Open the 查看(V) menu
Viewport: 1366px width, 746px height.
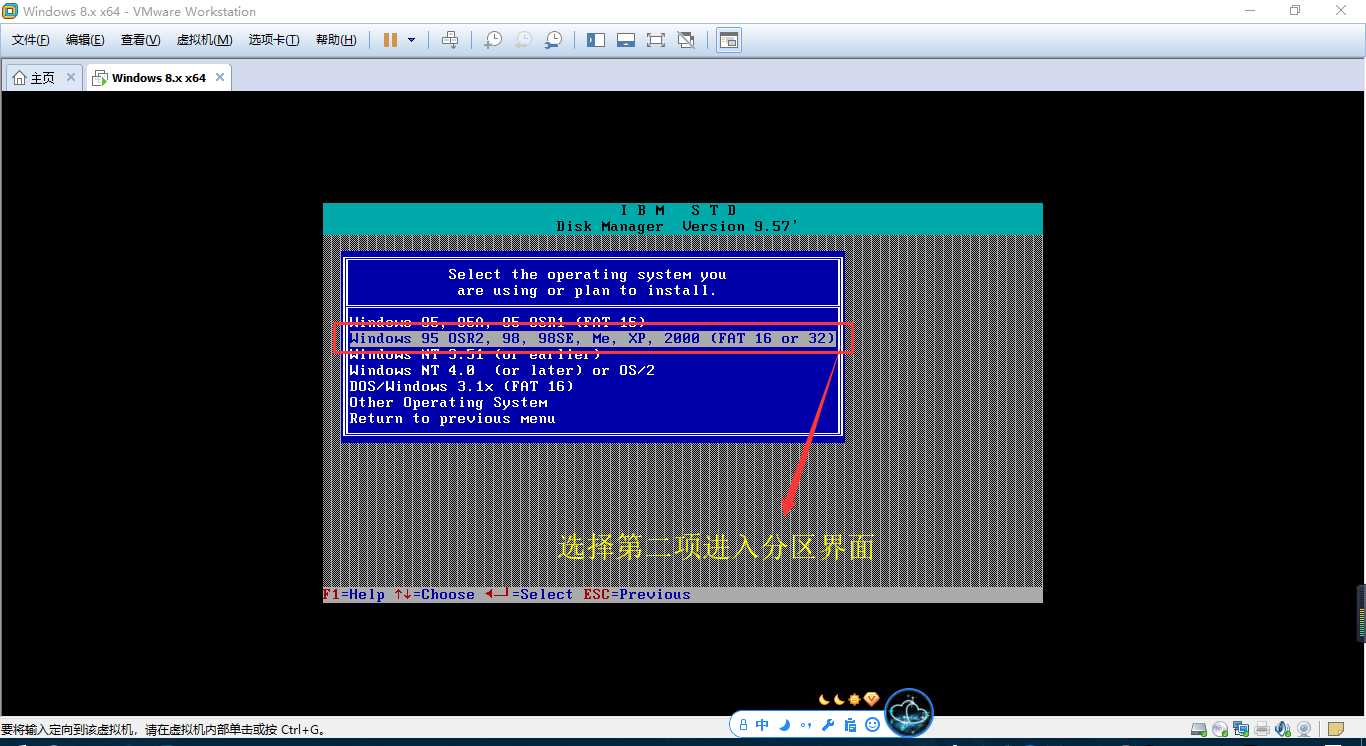140,40
